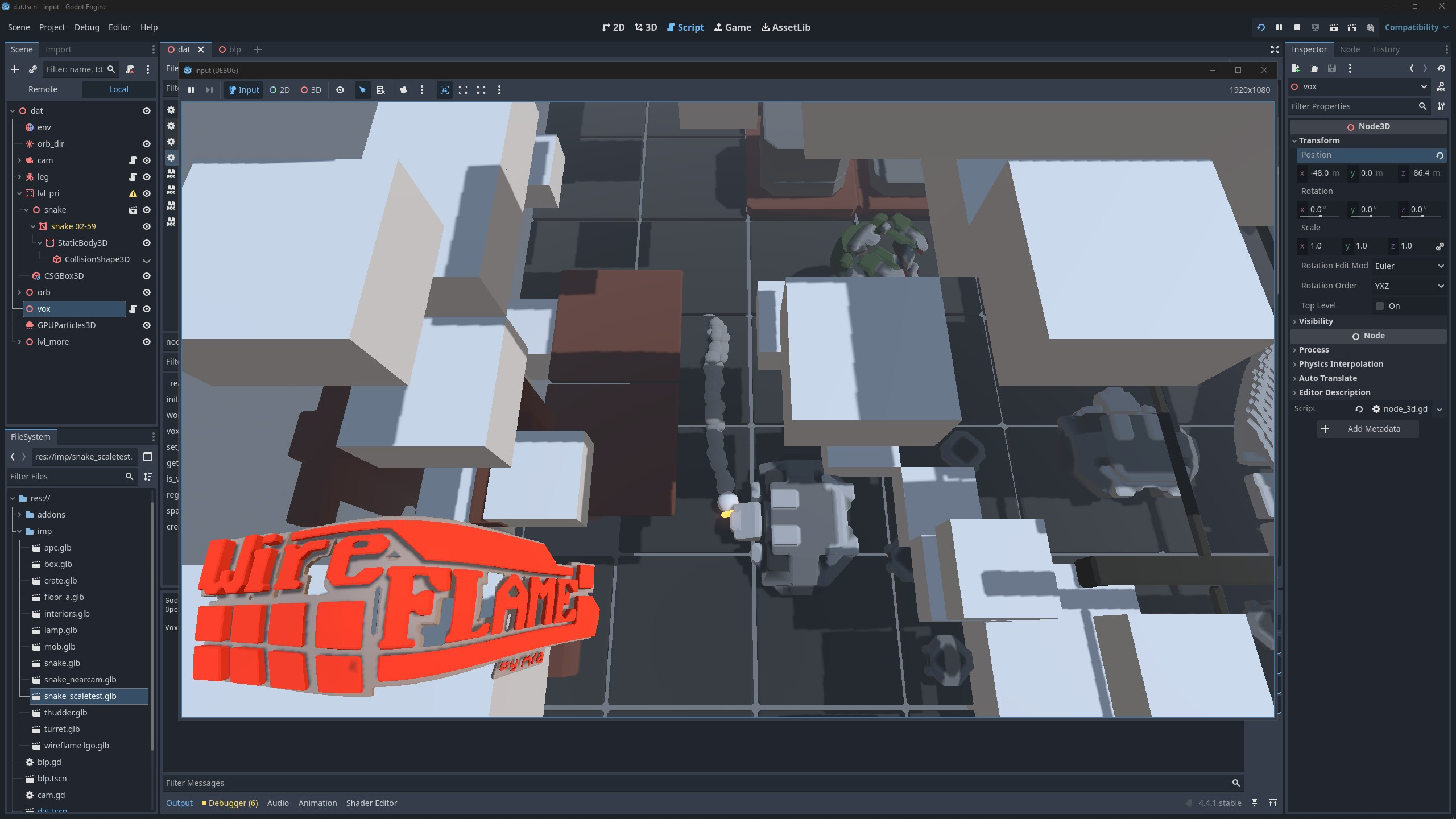1456x819 pixels.
Task: Run the current scene clapperboard icon
Action: [x=1334, y=27]
